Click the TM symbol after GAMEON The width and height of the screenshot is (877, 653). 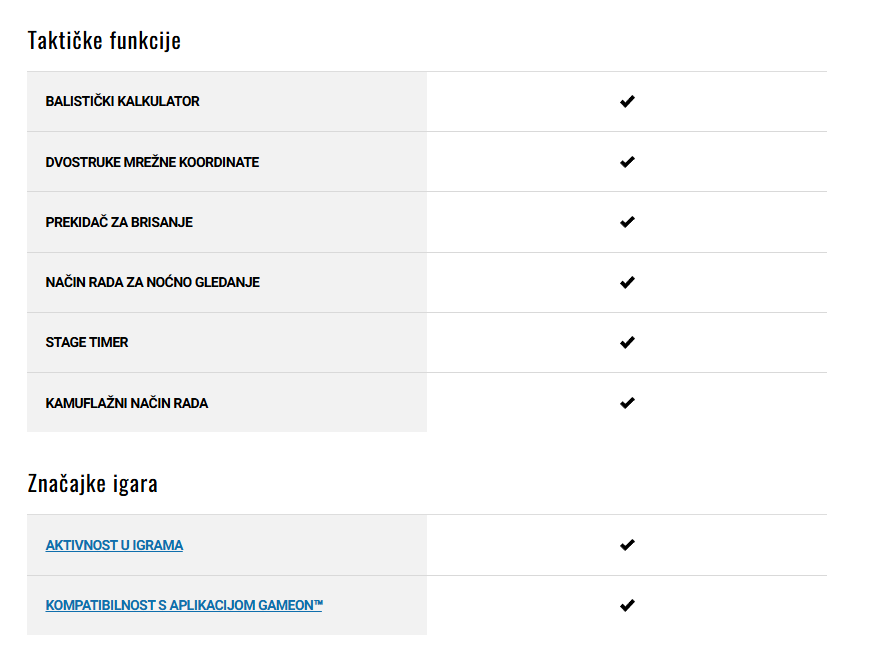tap(318, 603)
